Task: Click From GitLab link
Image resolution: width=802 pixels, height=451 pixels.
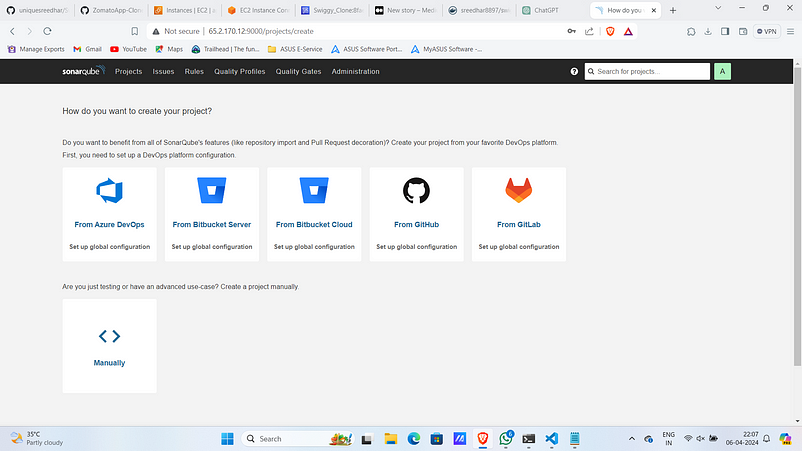Action: pyautogui.click(x=519, y=224)
